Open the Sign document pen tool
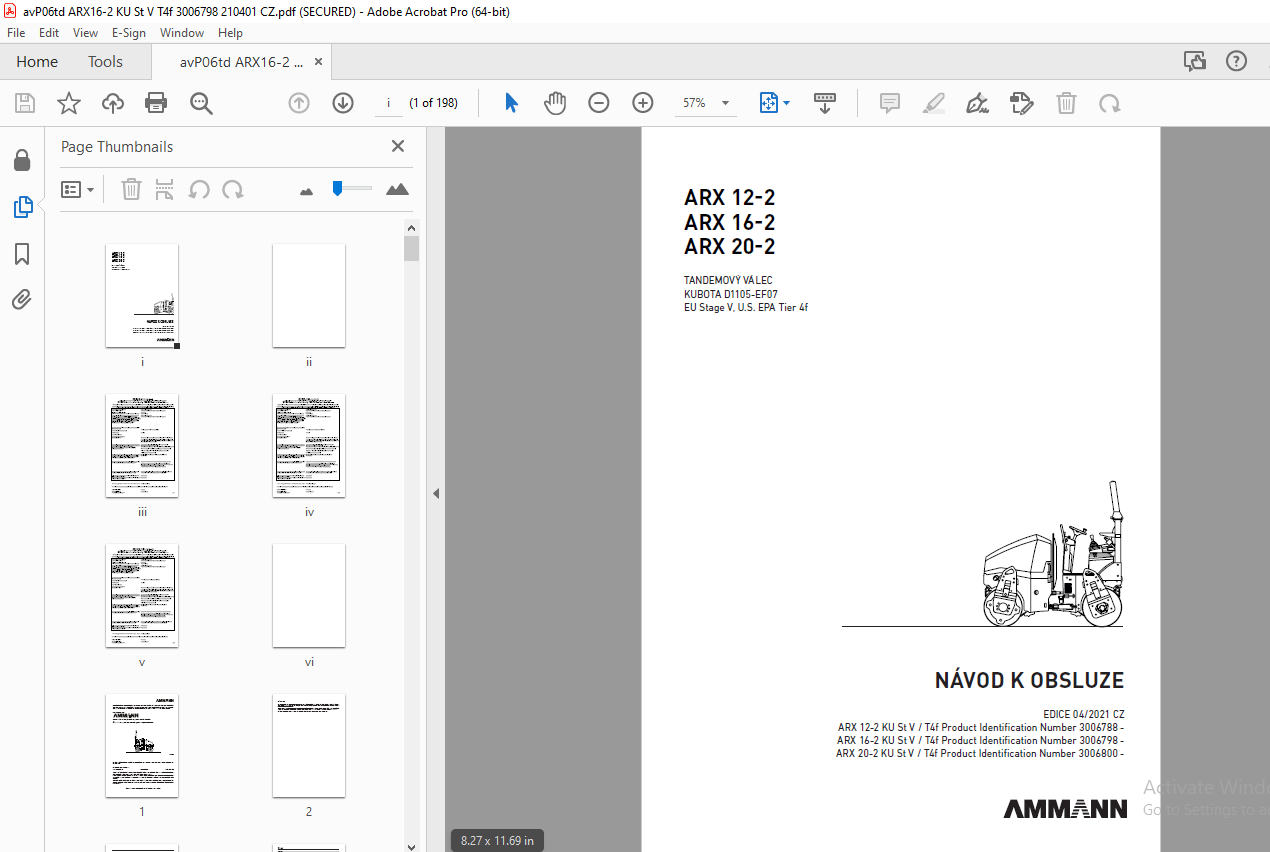Screen dimensions: 1270x852 978,103
